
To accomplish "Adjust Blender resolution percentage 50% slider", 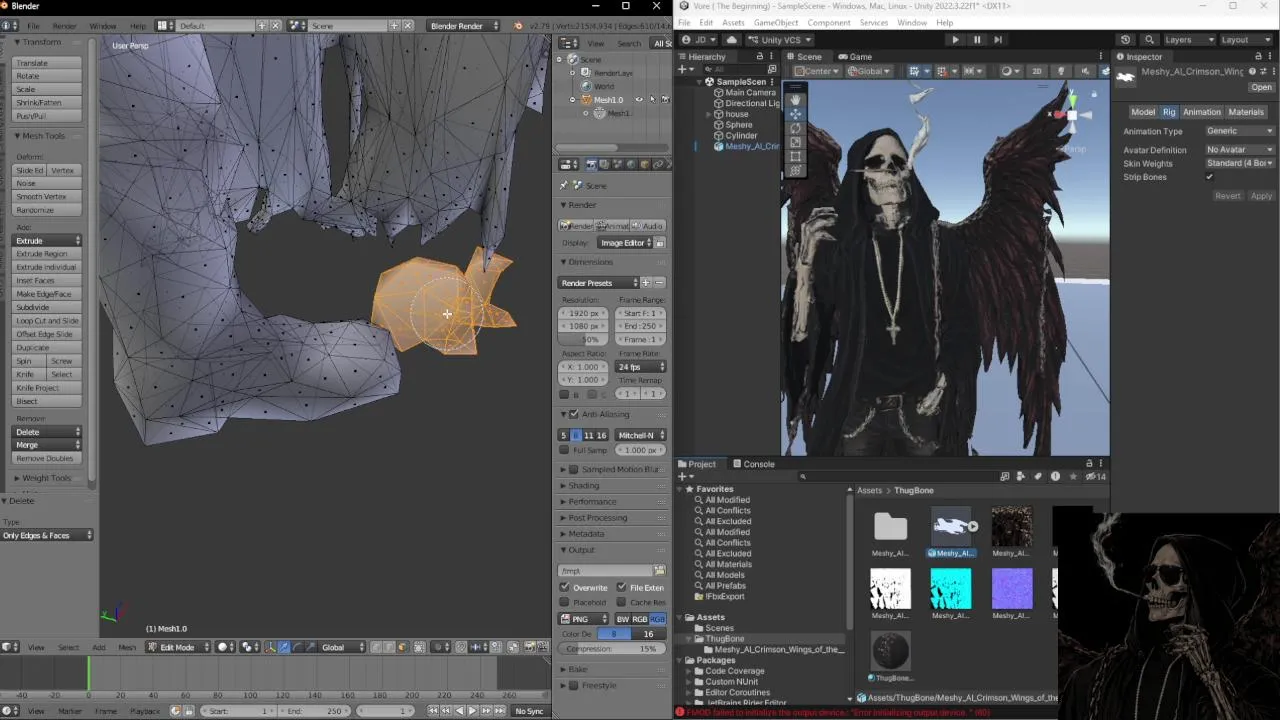I will pyautogui.click(x=584, y=340).
